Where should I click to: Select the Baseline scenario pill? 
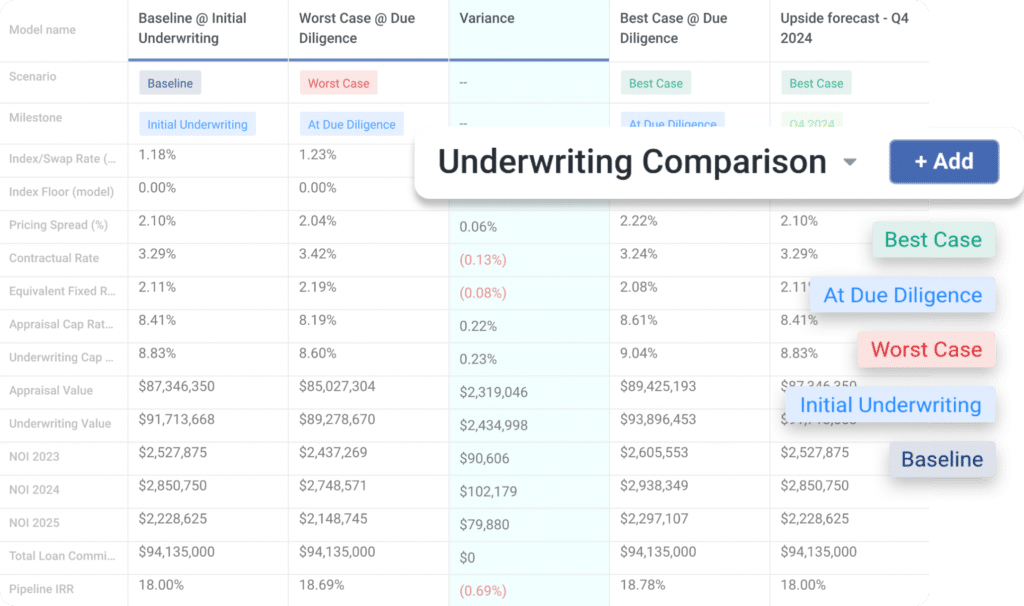point(169,83)
